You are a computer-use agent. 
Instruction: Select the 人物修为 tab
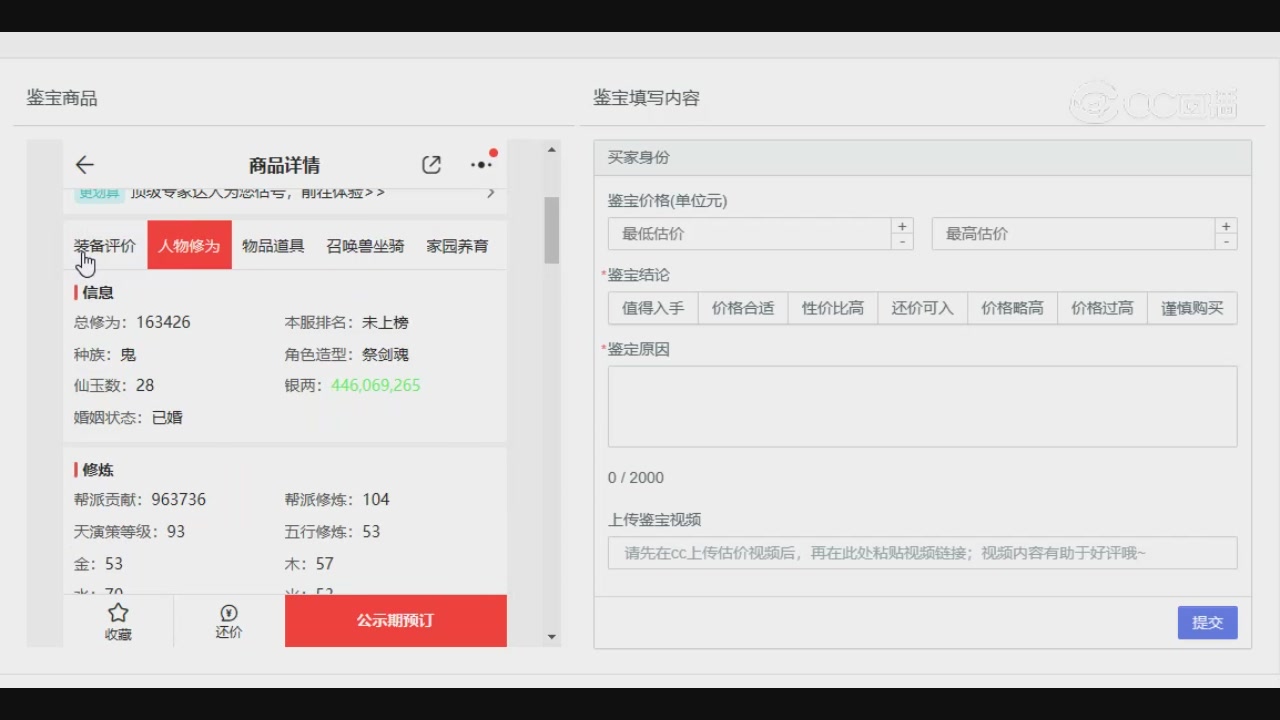click(189, 245)
